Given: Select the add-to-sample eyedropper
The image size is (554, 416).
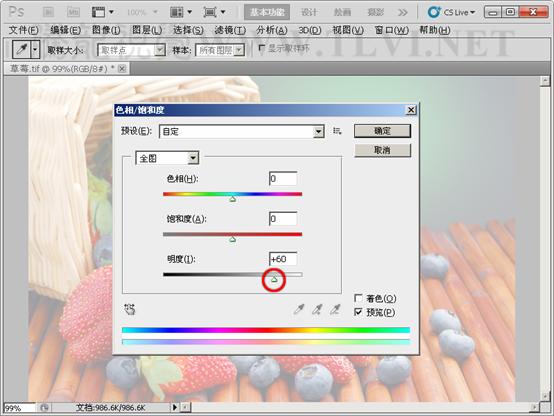Looking at the screenshot, I should pos(317,309).
